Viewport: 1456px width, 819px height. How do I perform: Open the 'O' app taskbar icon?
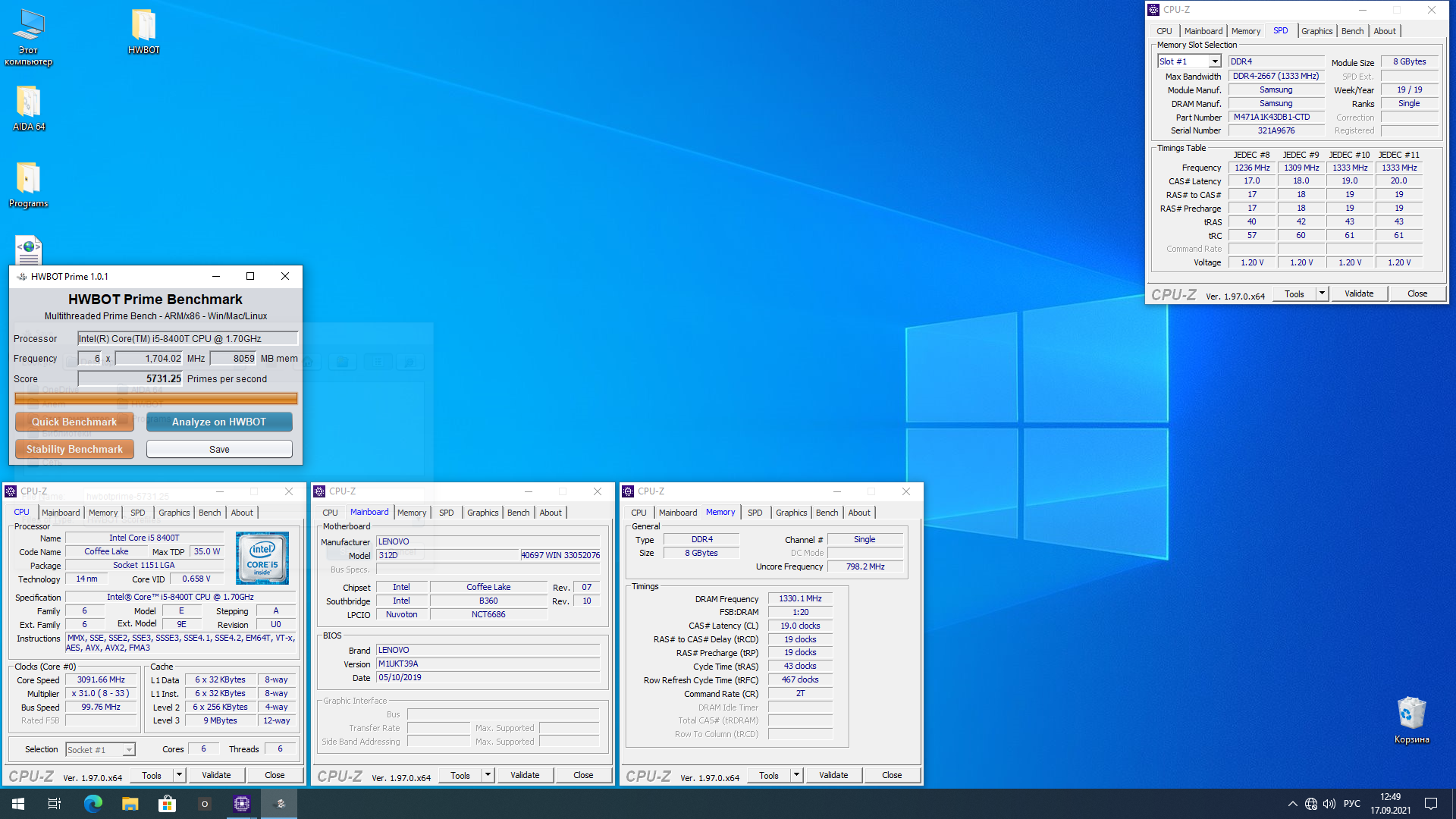pyautogui.click(x=204, y=804)
